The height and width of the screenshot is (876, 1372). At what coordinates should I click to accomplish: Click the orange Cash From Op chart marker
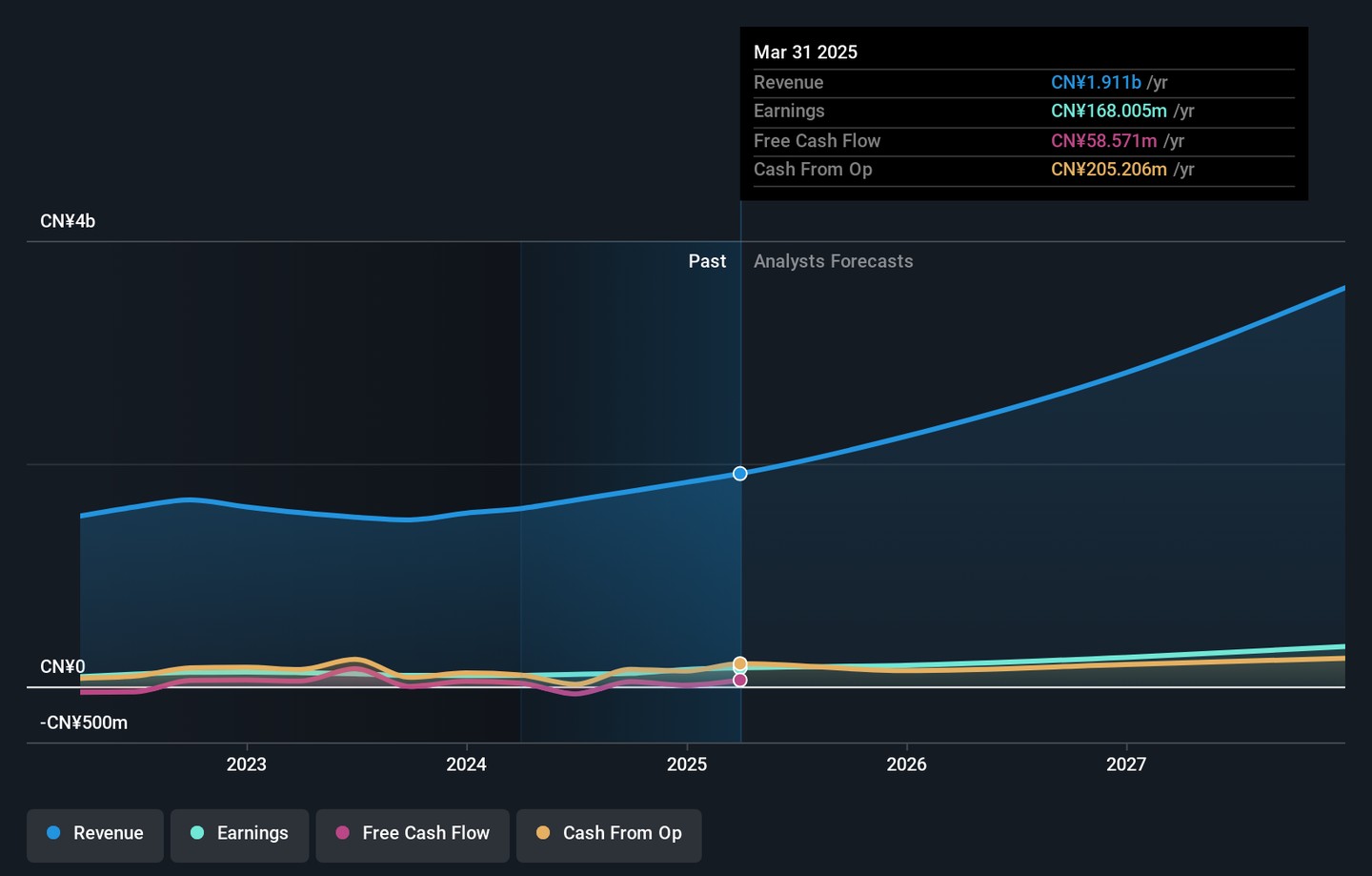[x=740, y=663]
